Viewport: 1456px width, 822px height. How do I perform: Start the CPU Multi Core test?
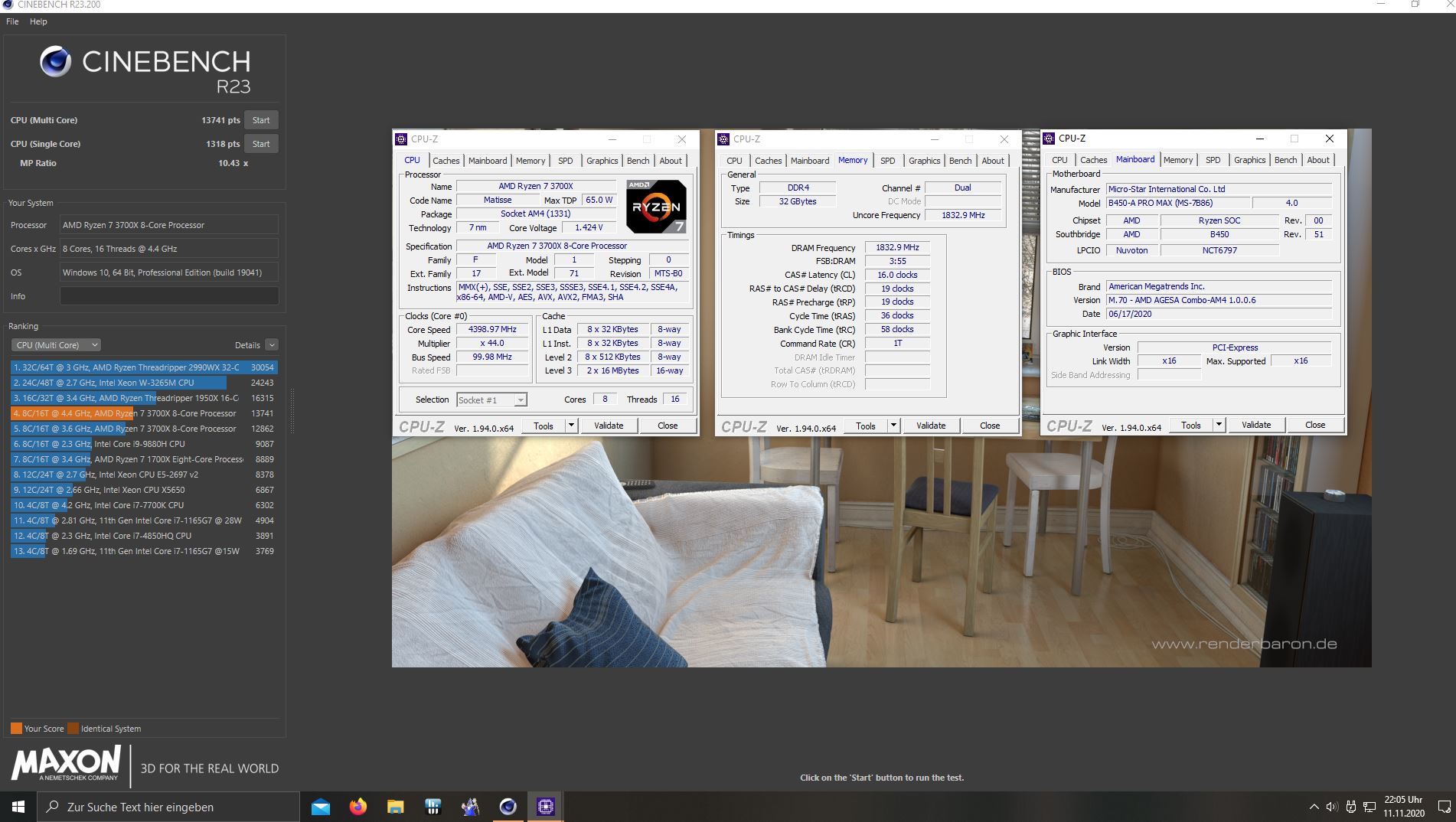click(261, 120)
